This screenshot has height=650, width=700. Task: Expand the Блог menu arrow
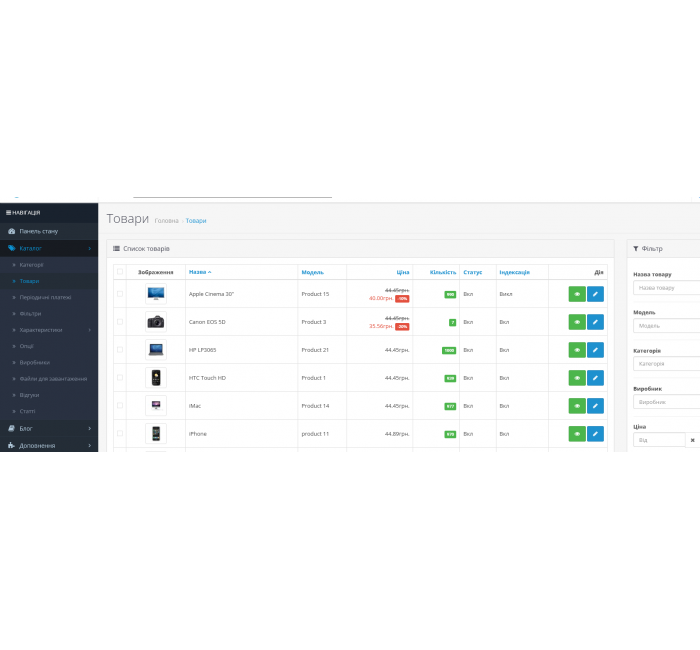tap(90, 429)
